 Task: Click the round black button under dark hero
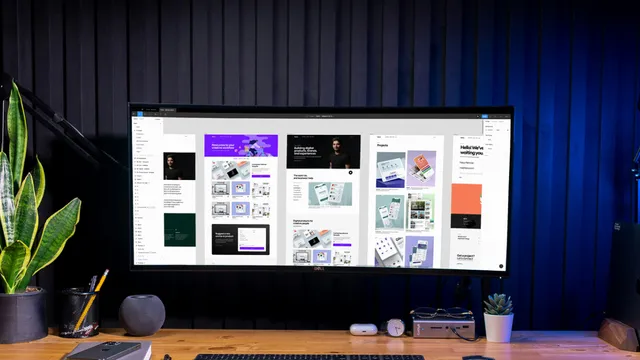pyautogui.click(x=350, y=173)
